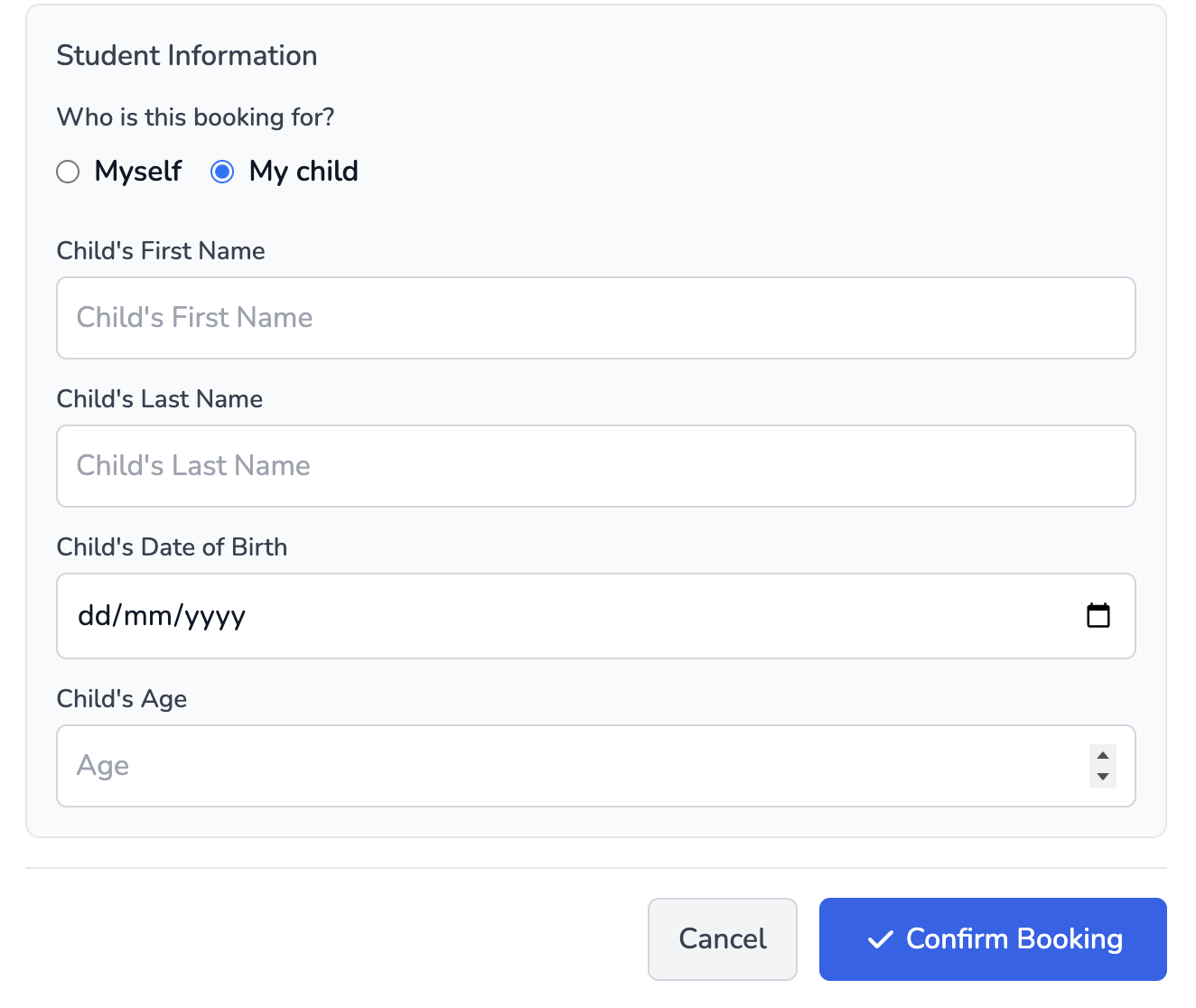The width and height of the screenshot is (1196, 1008).
Task: Click the "Student Information" heading
Action: (x=187, y=56)
